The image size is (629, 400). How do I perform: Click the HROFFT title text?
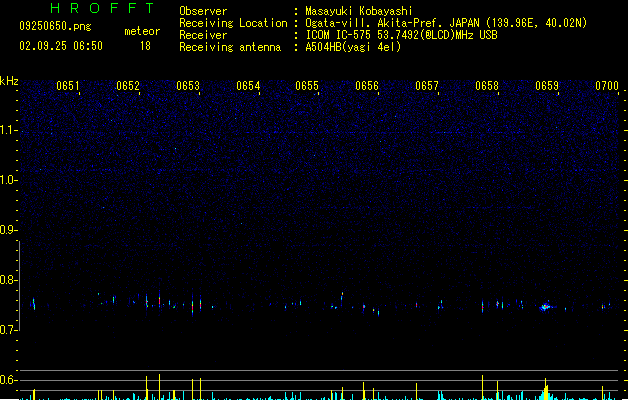102,8
